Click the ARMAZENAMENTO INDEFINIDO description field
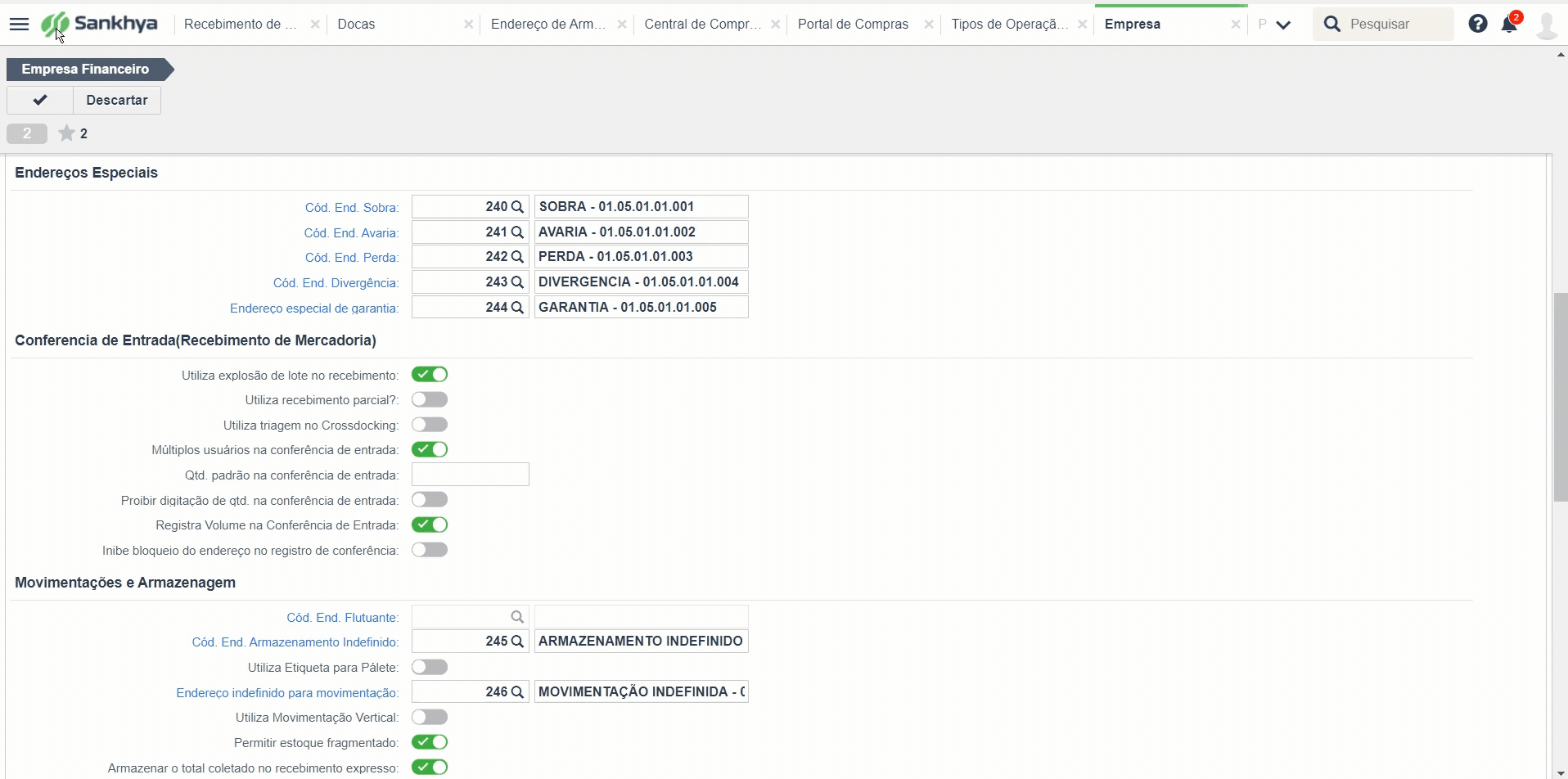The width and height of the screenshot is (1568, 779). 642,642
